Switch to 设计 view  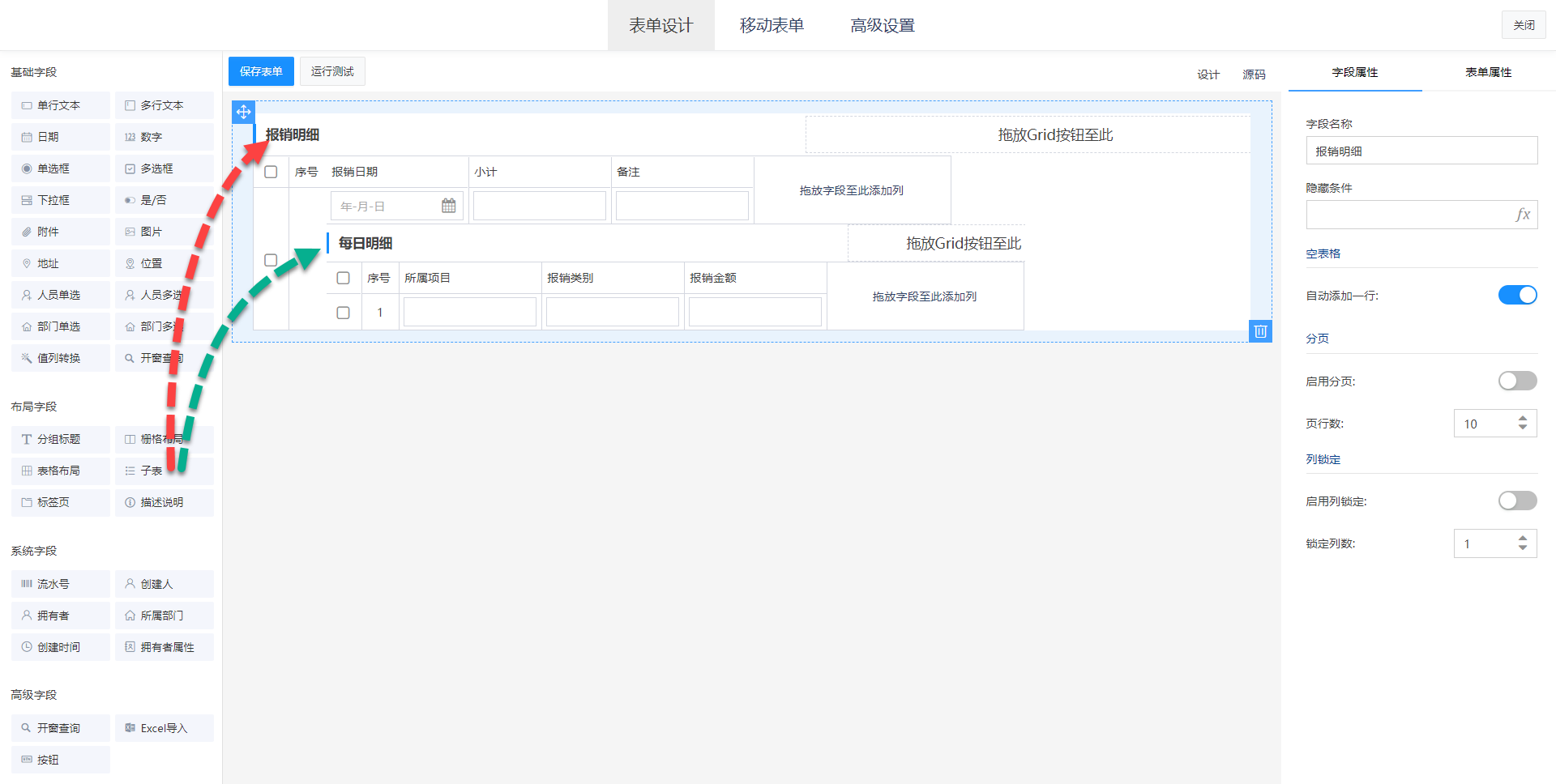click(x=1208, y=75)
